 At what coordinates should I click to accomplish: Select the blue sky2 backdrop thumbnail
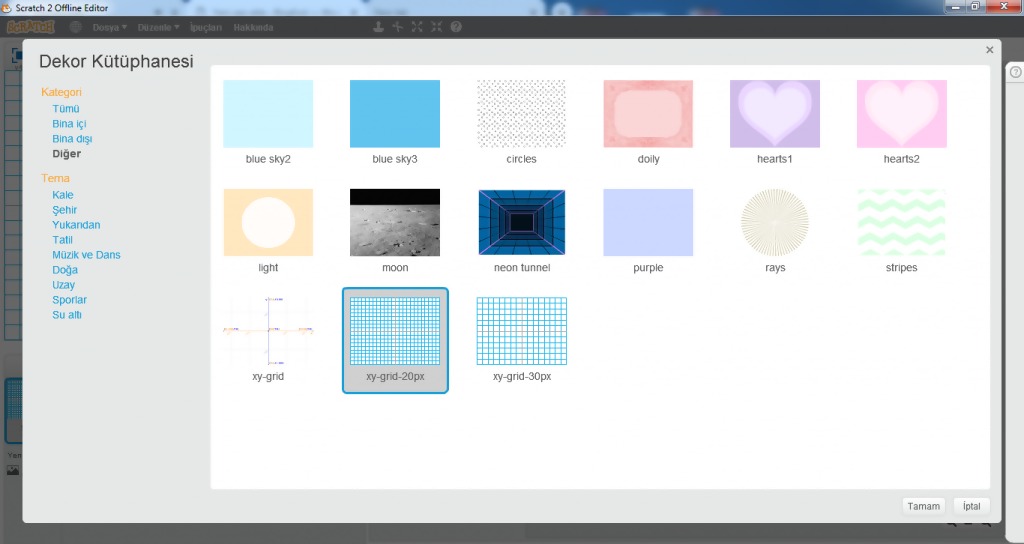point(268,114)
